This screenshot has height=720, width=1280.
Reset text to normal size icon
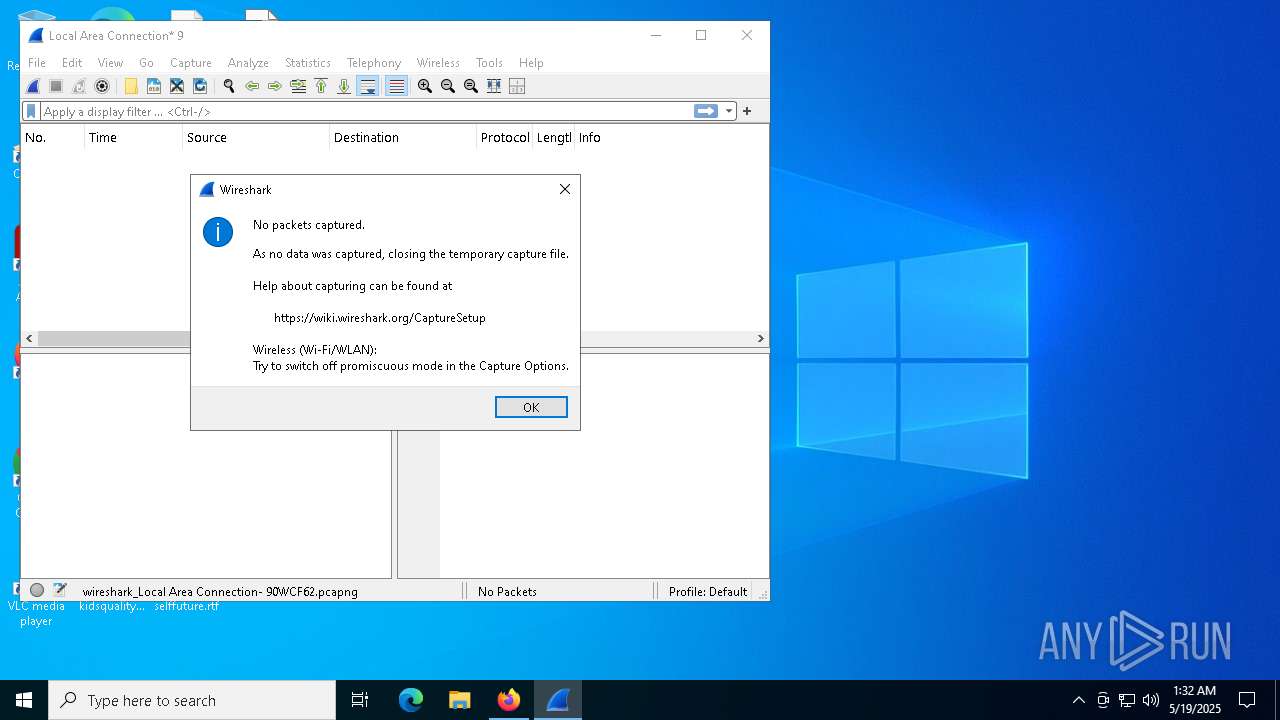[x=471, y=86]
